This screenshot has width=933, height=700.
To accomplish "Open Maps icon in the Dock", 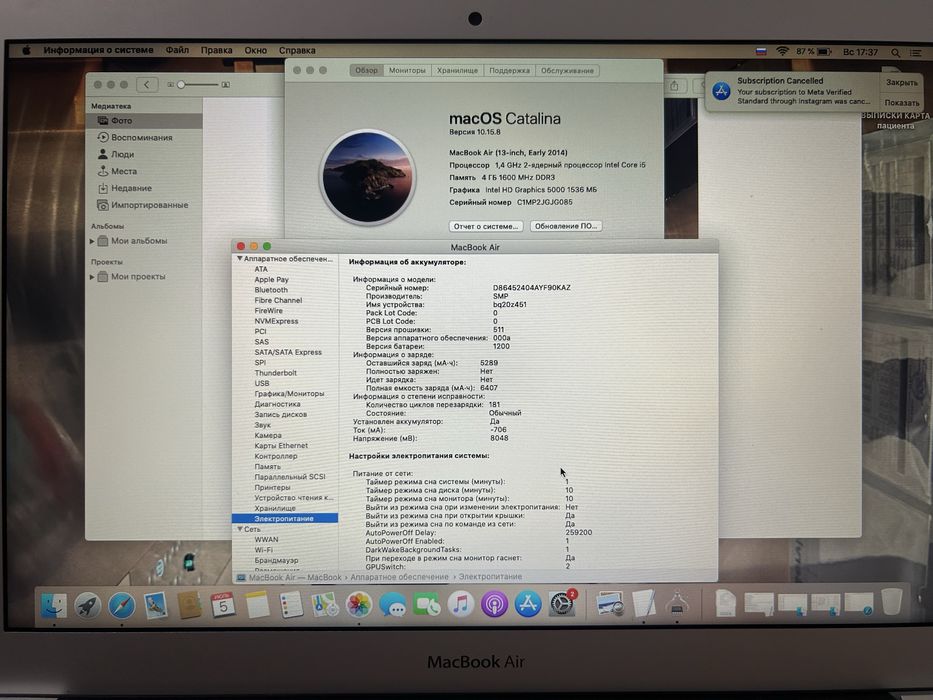I will (325, 605).
